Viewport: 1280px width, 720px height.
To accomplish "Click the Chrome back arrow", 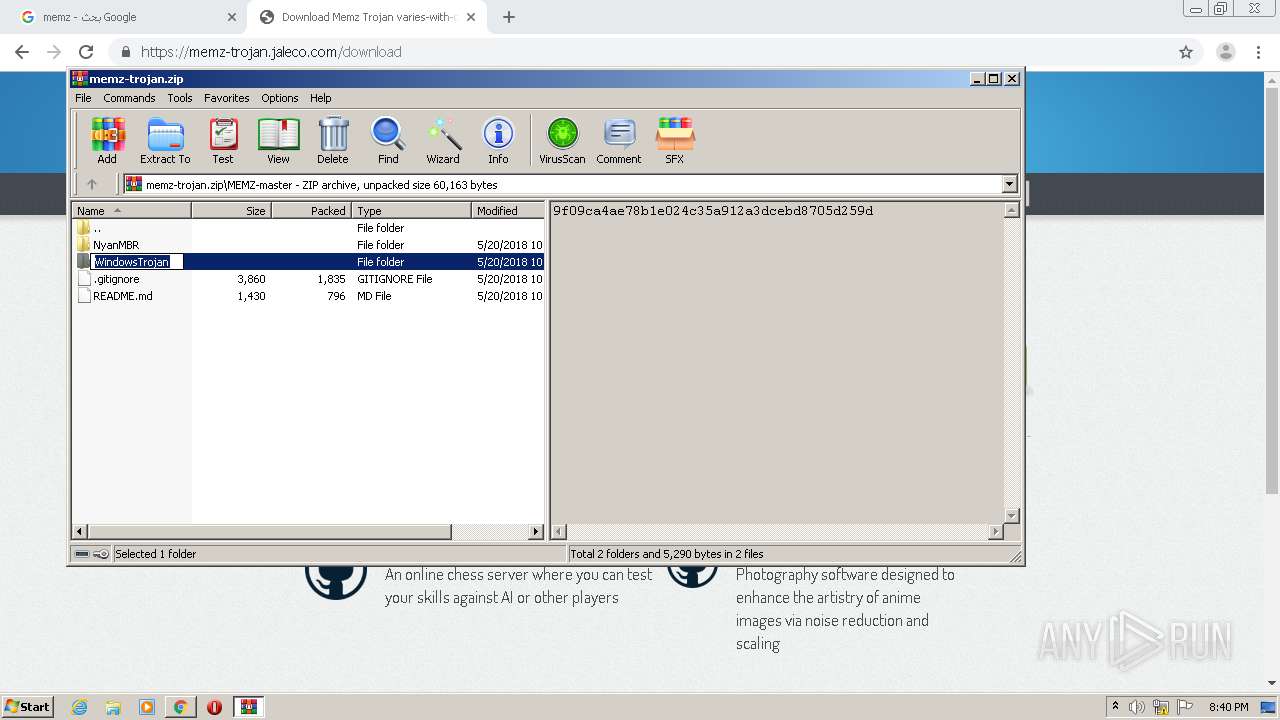I will point(22,52).
